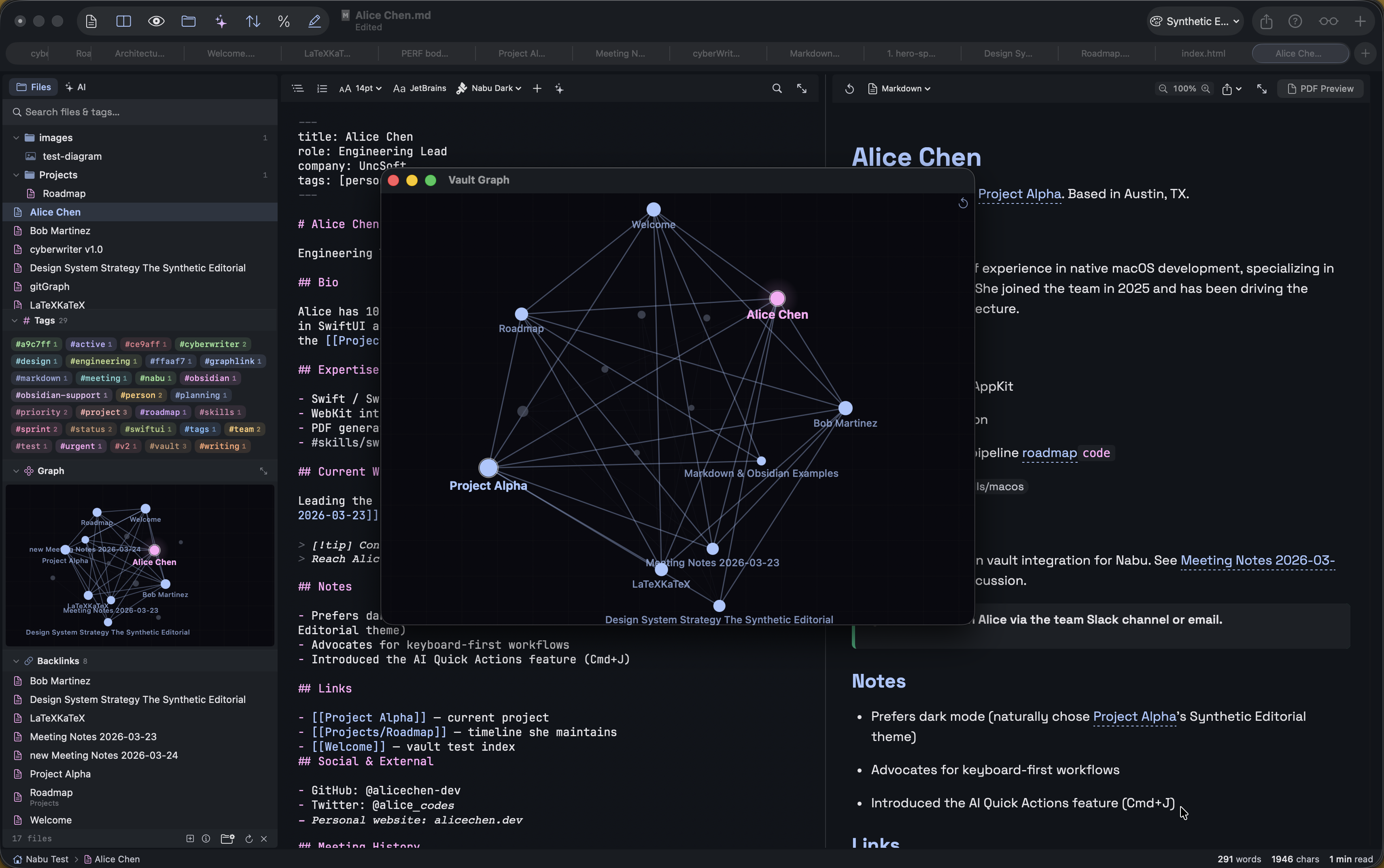Open the Welcome tab

click(231, 53)
